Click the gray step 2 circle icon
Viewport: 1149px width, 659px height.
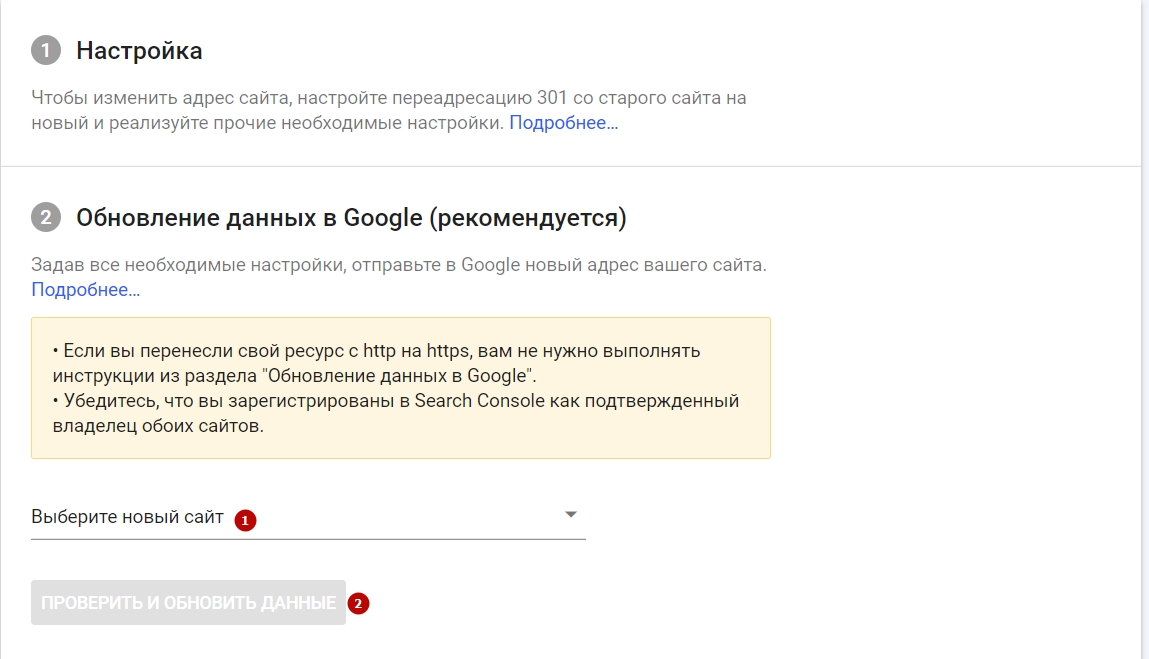point(46,217)
